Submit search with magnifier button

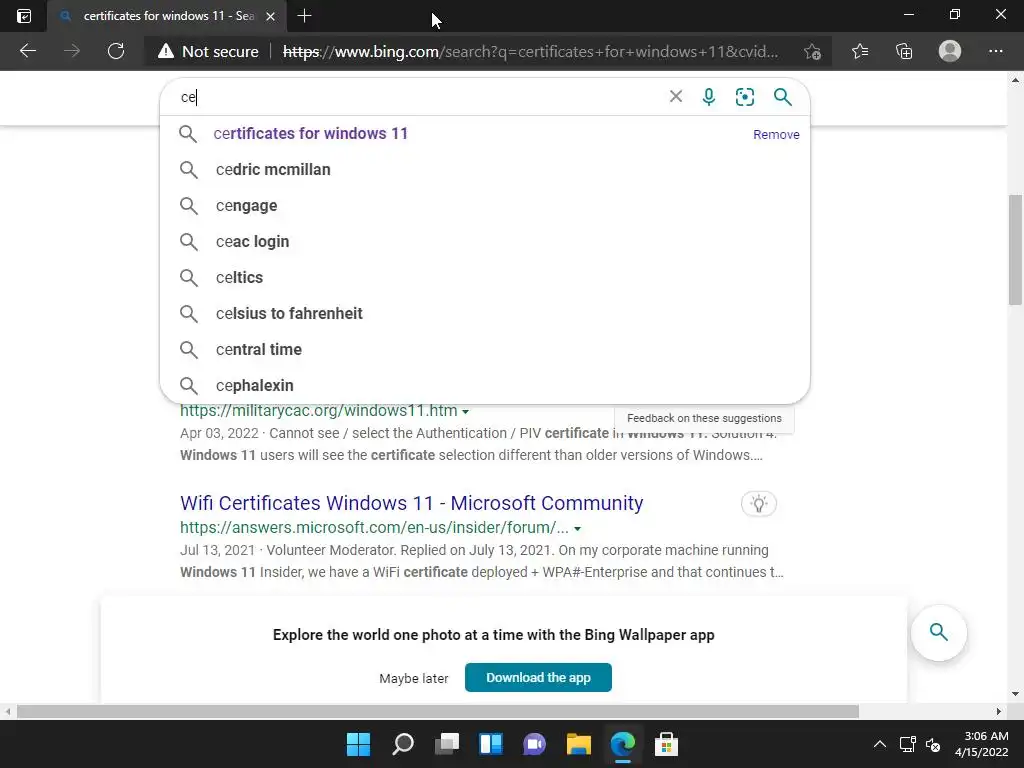[x=782, y=97]
